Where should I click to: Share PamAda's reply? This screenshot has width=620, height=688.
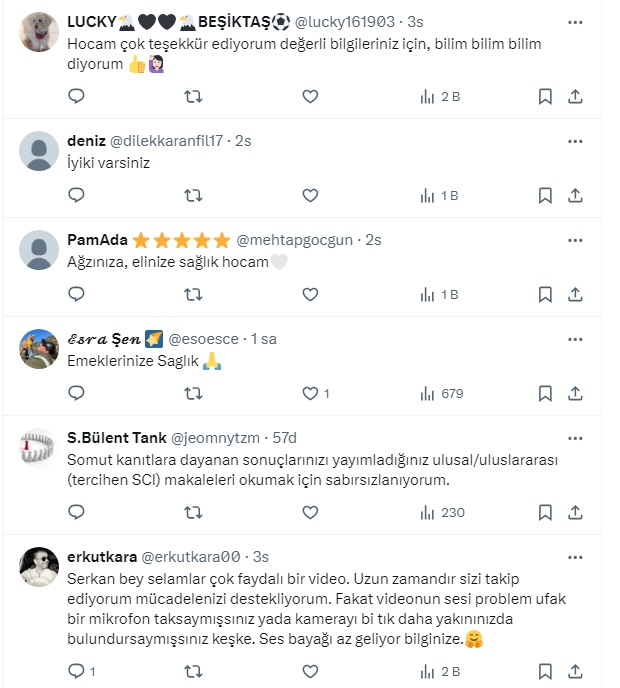575,295
